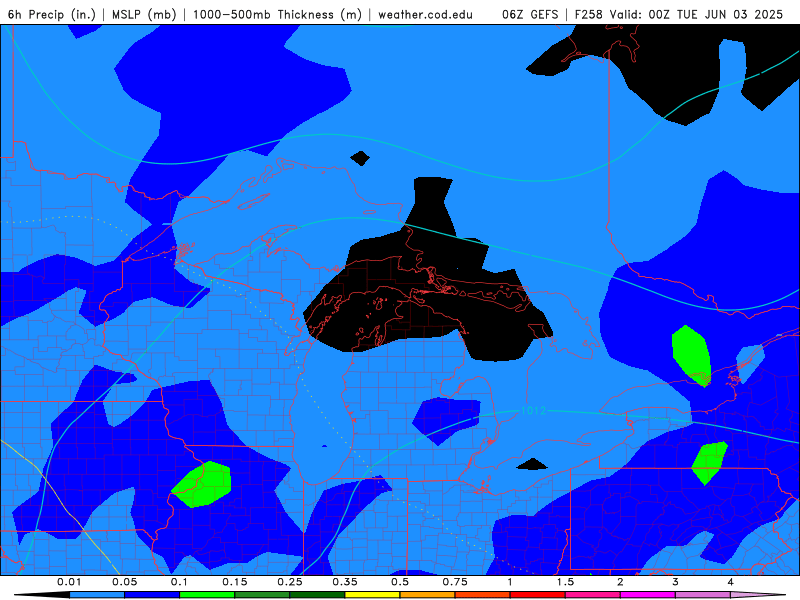Click the '0.35' legend value
The height and width of the screenshot is (600, 800).
[x=345, y=582]
